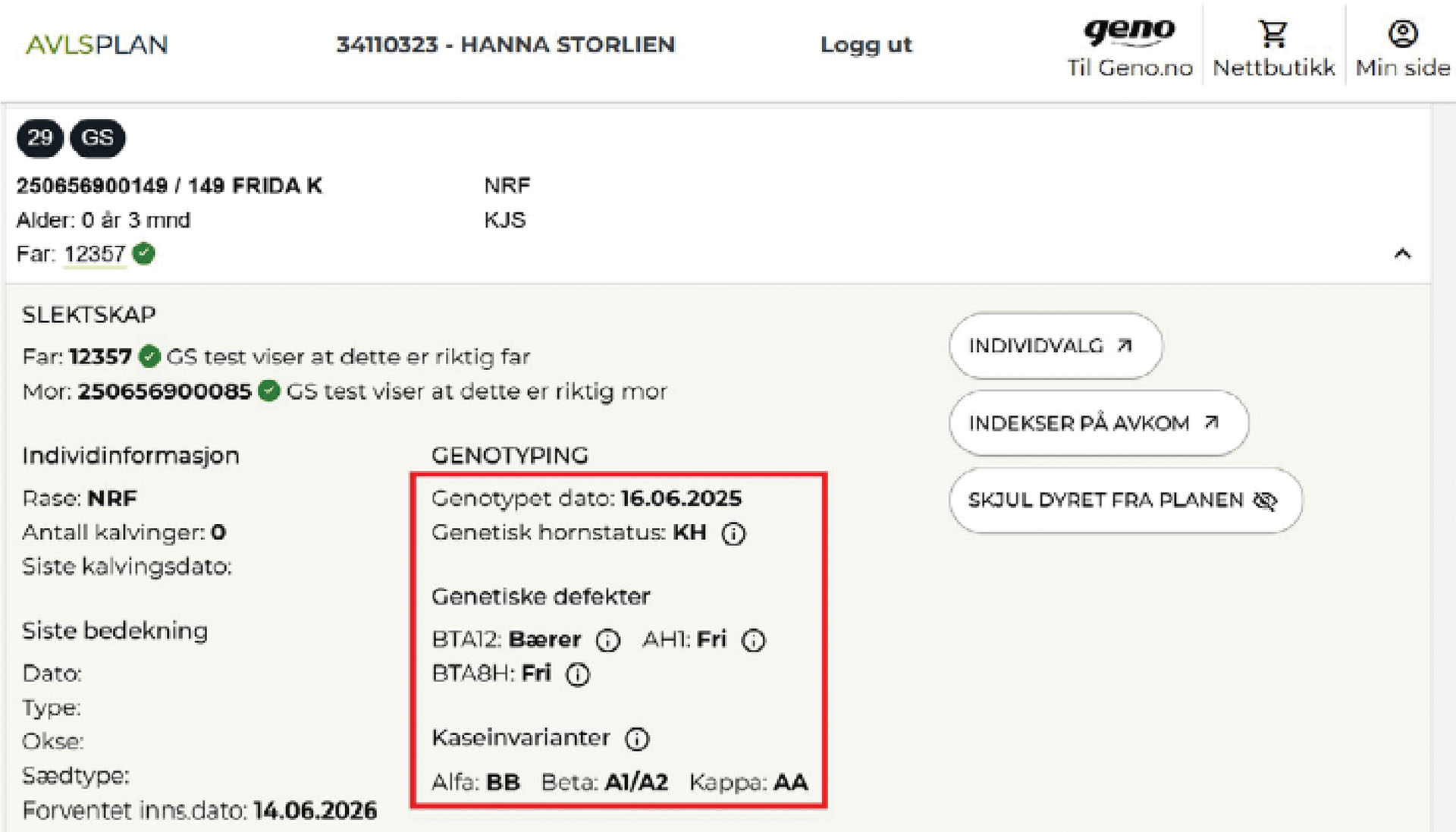Click the 29 badge
Image resolution: width=1456 pixels, height=832 pixels.
coord(39,138)
